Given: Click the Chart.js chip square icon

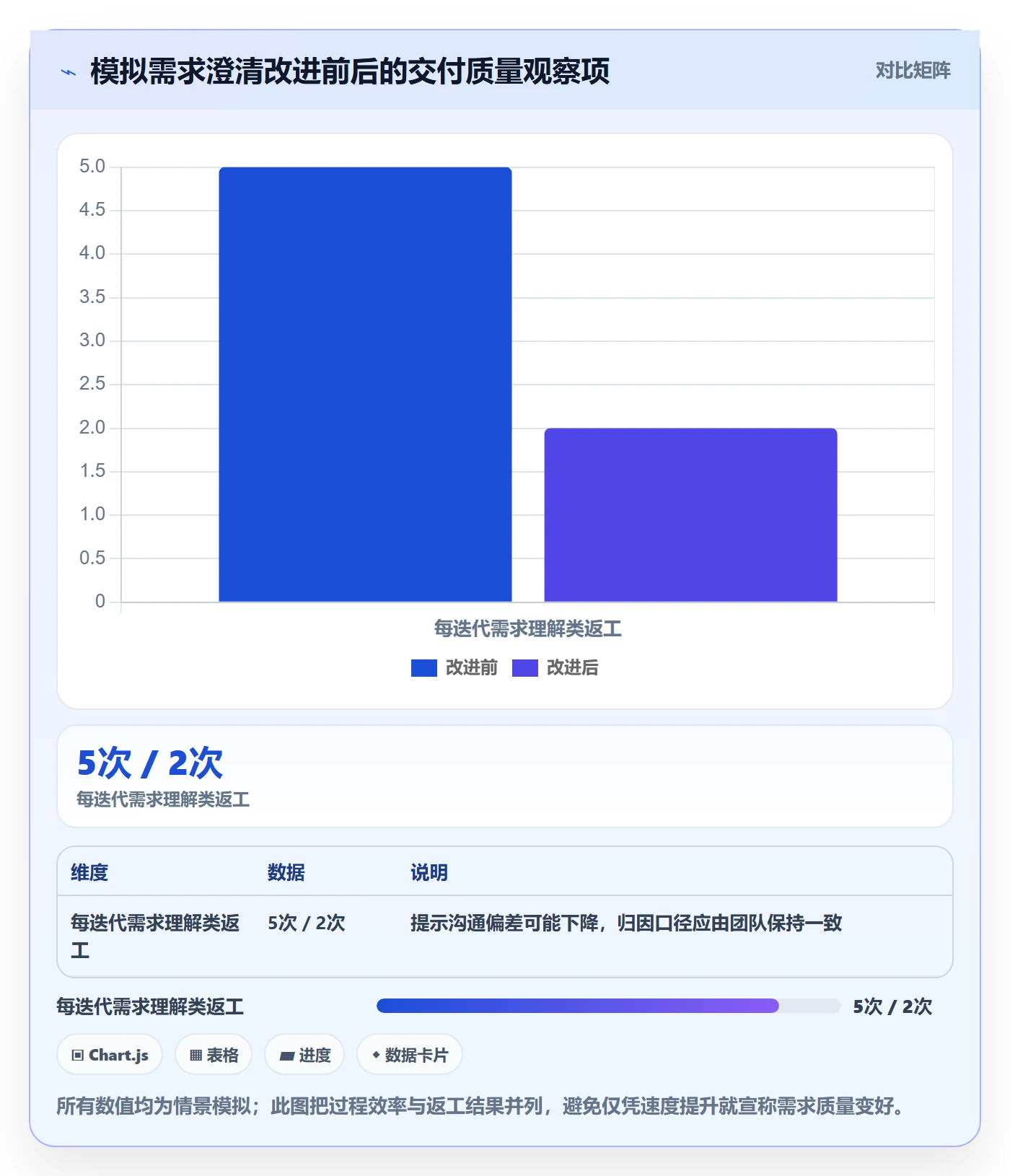Looking at the screenshot, I should [x=78, y=1056].
